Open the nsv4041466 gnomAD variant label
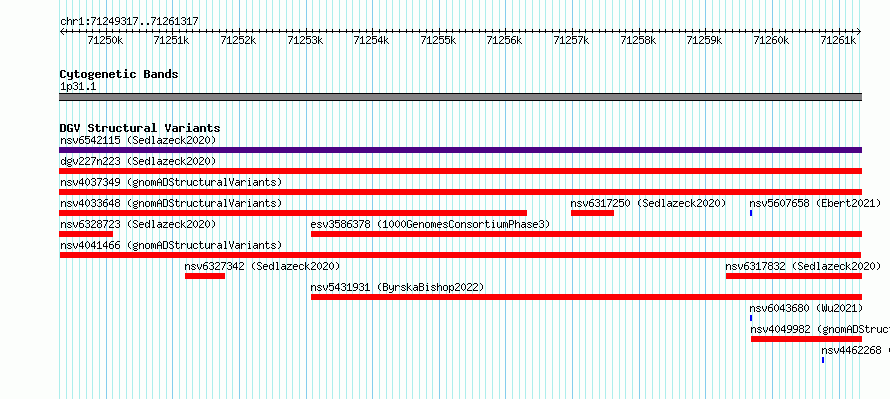This screenshot has height=399, width=890. [171, 245]
